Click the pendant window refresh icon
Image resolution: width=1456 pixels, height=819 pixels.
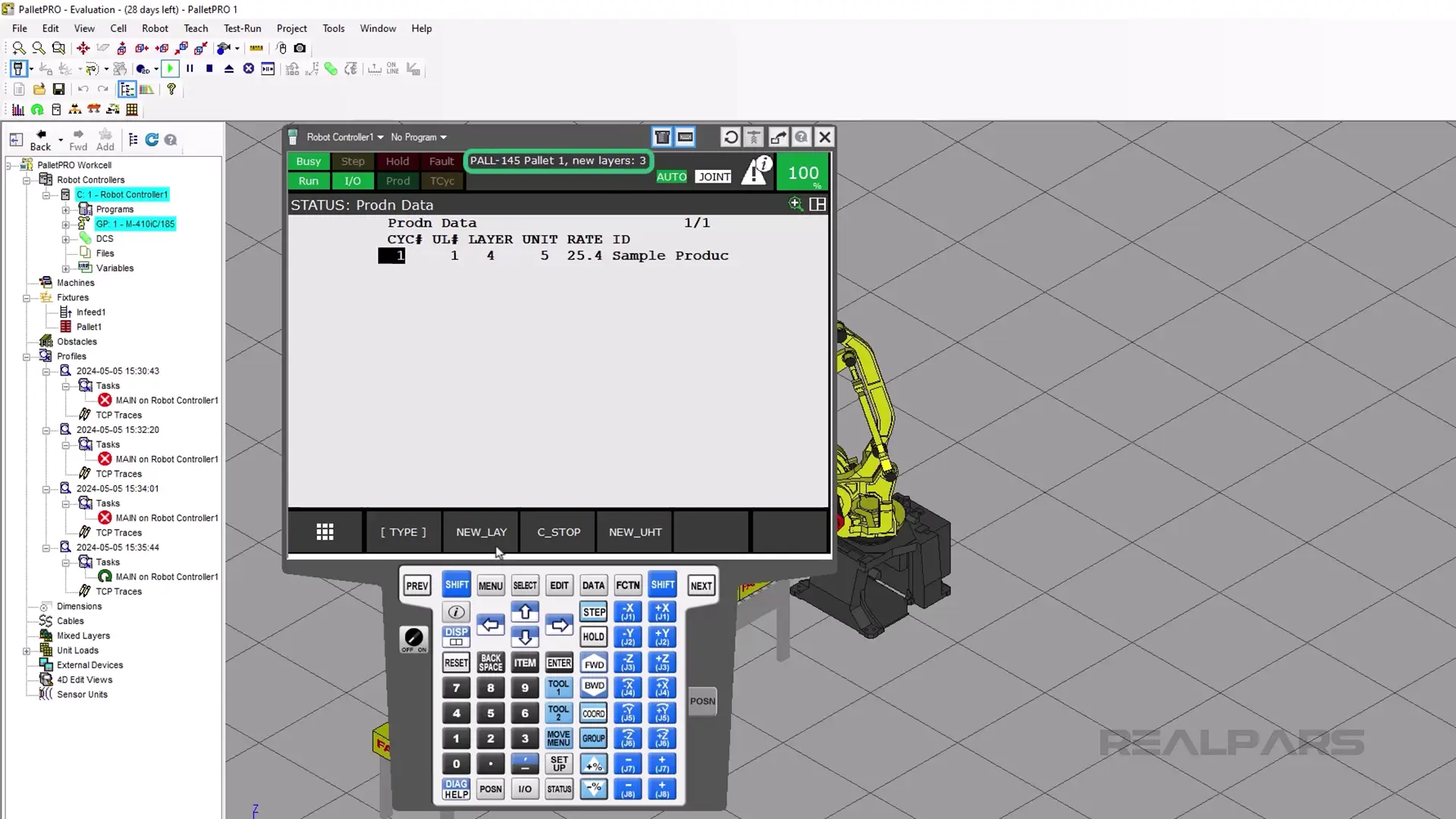(x=730, y=137)
